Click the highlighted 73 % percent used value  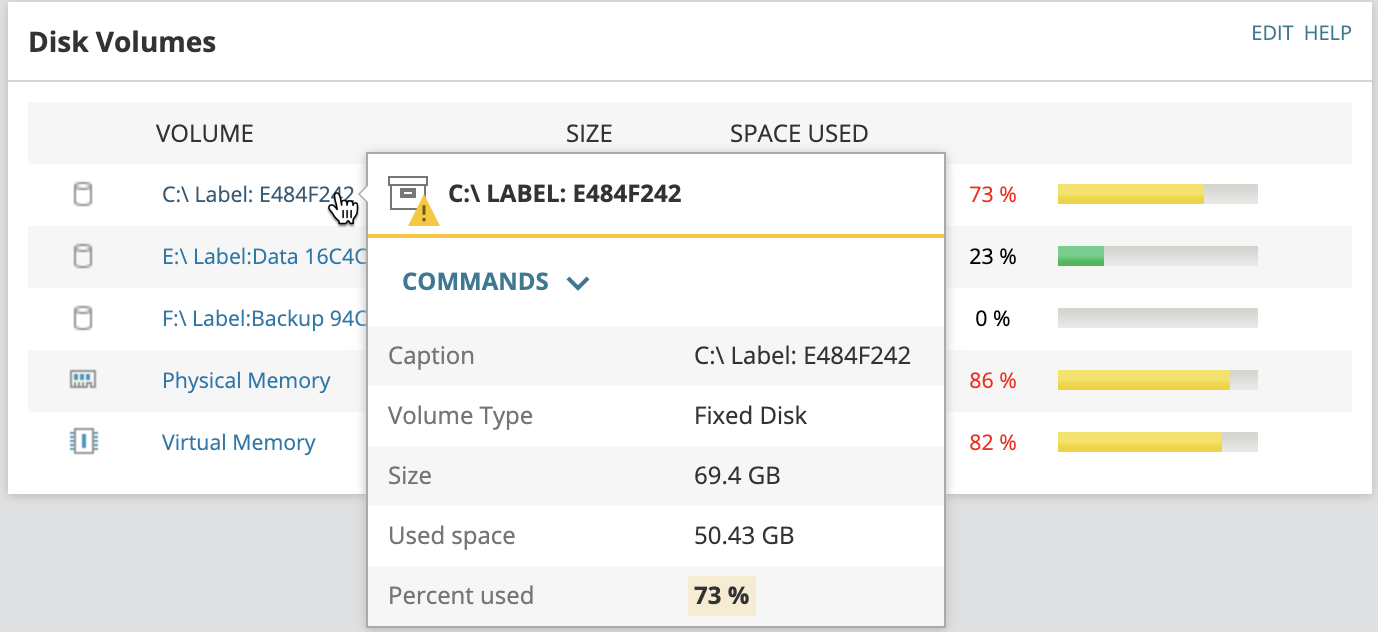(x=722, y=595)
